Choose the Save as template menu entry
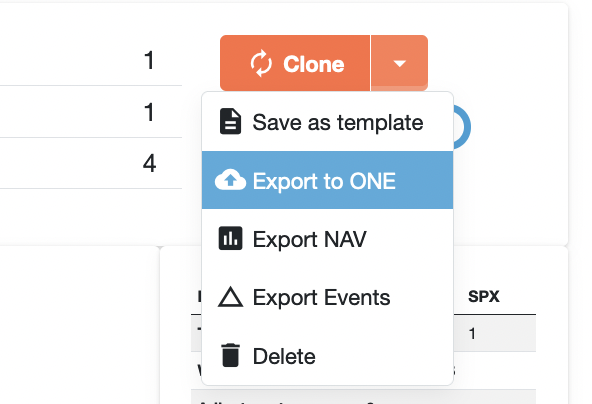592x404 pixels. pos(327,122)
